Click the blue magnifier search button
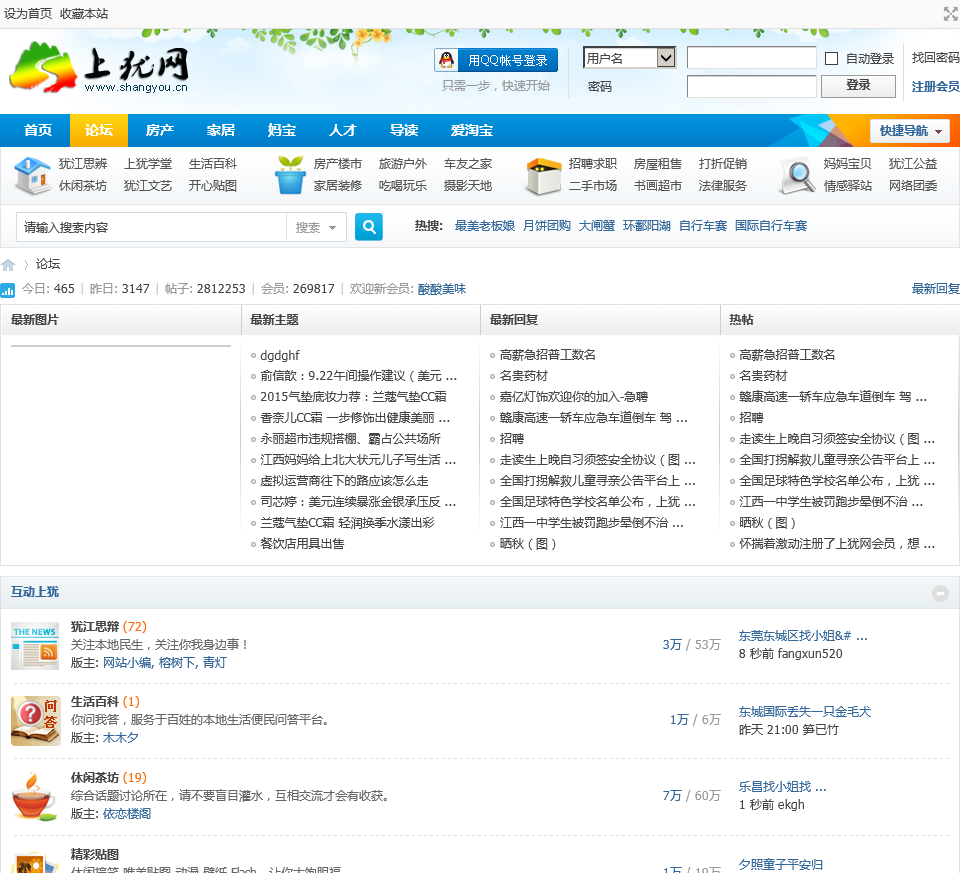Viewport: 960px width, 873px height. coord(369,227)
